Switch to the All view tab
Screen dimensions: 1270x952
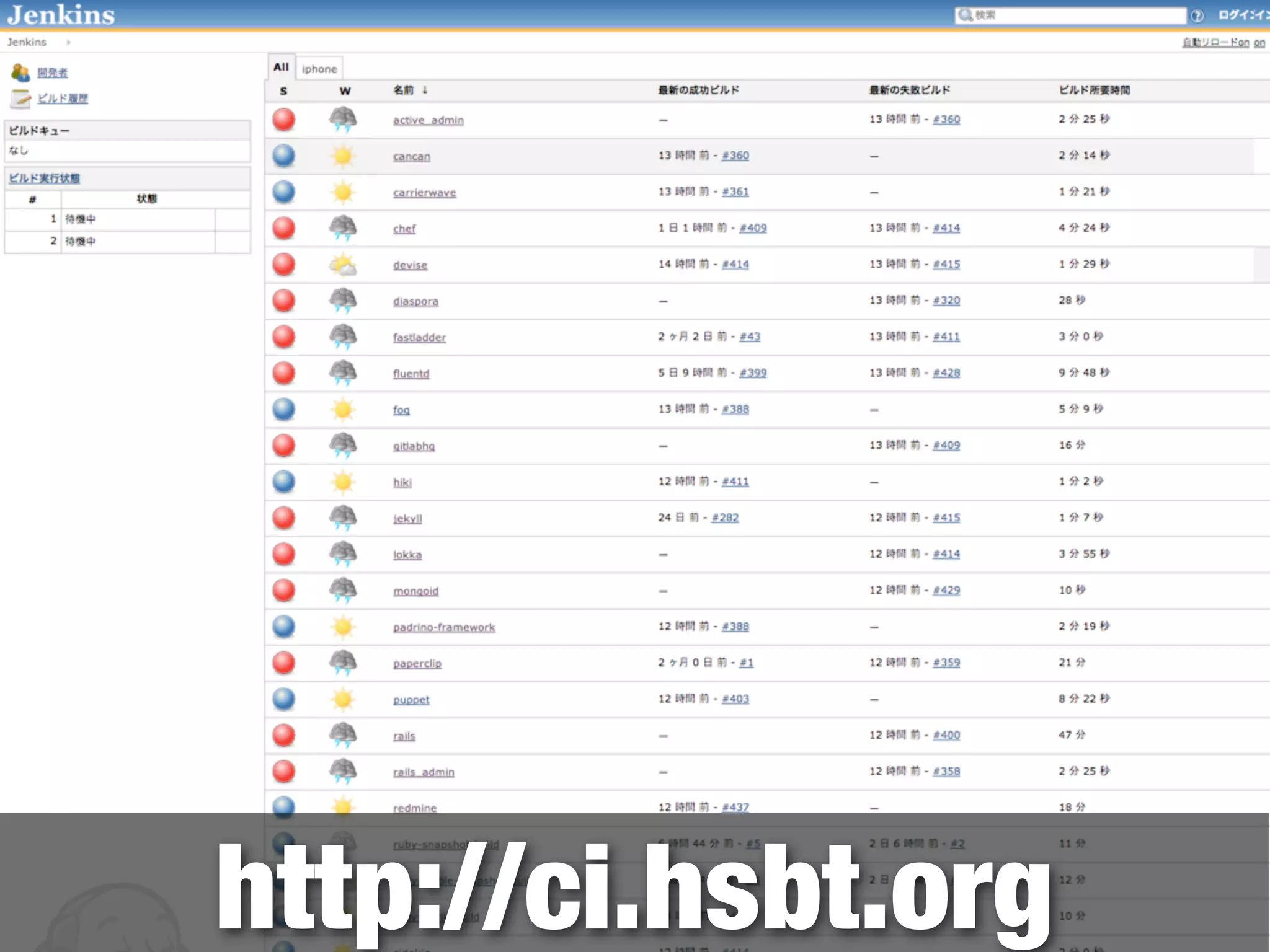pyautogui.click(x=281, y=67)
